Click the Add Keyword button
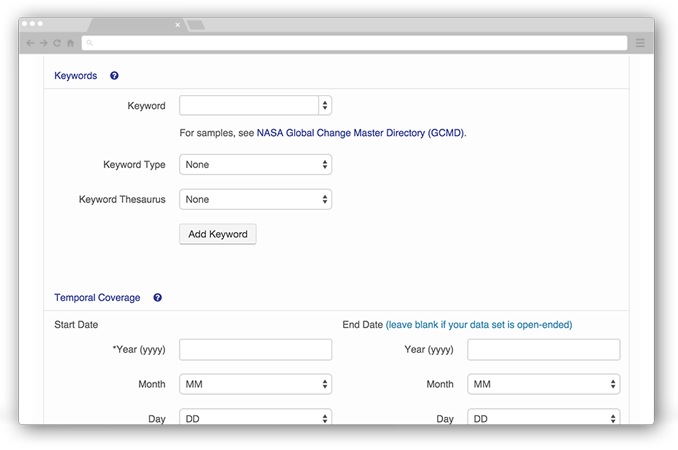Screen dimensions: 678x450 [218, 234]
